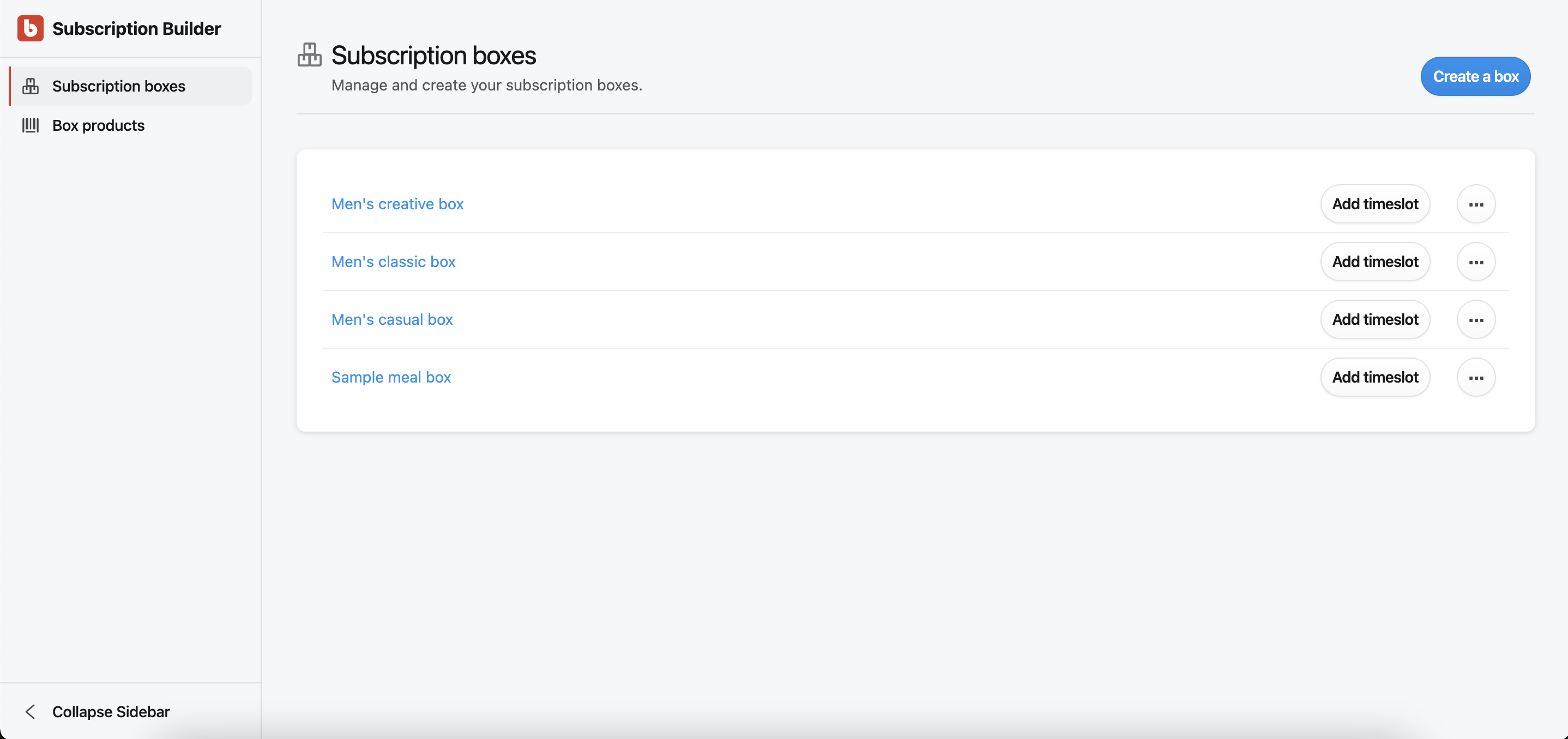This screenshot has height=739, width=1568.
Task: Click the barcode icon beside Box products
Action: (x=31, y=125)
